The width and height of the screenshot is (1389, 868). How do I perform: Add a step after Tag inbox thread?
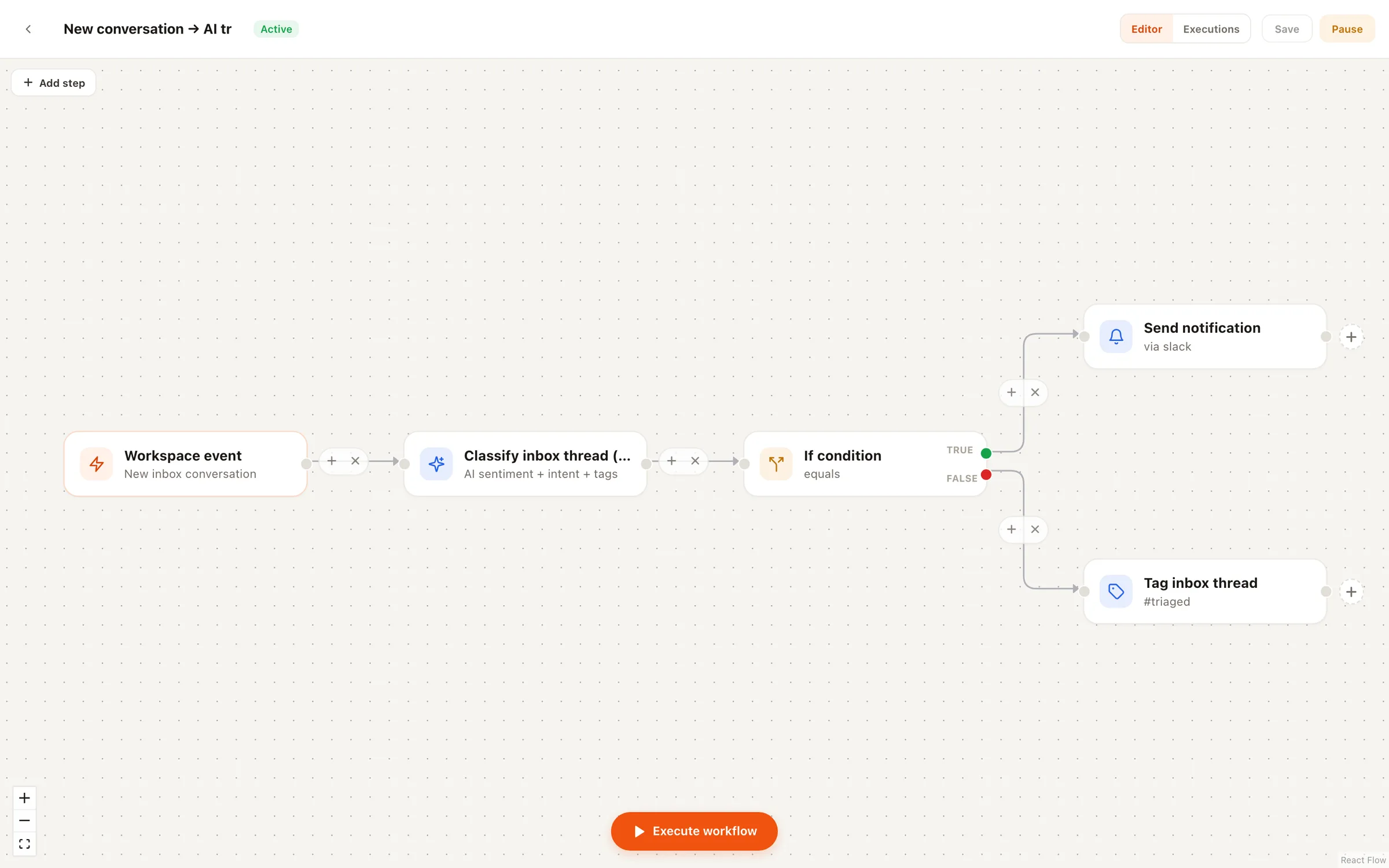pyautogui.click(x=1351, y=592)
